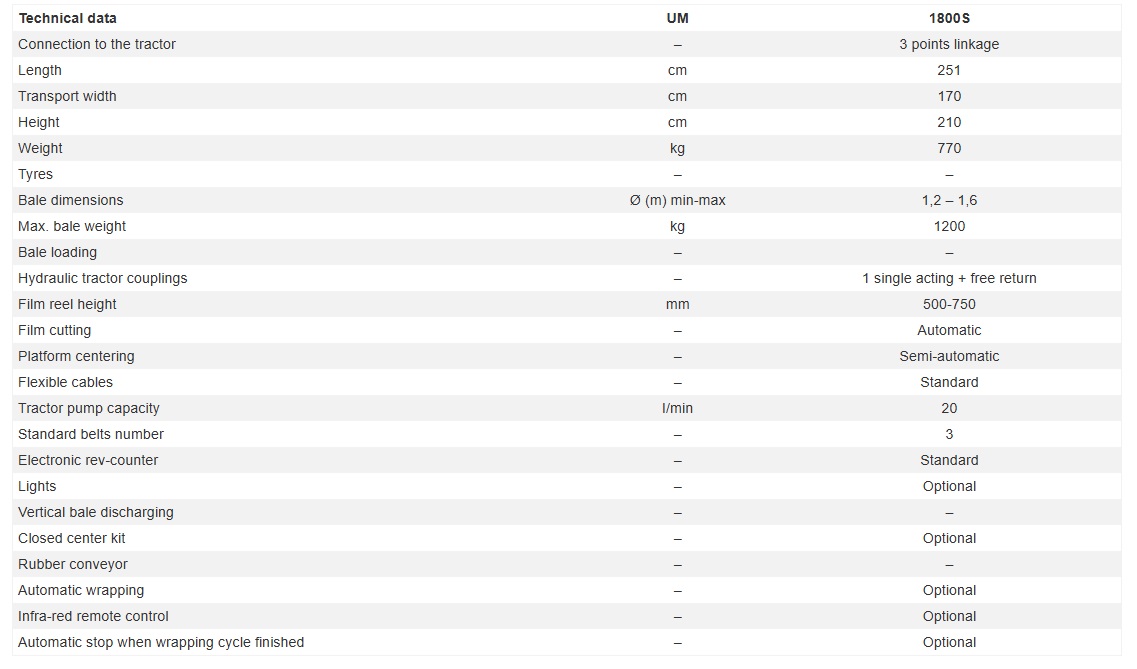1137x669 pixels.
Task: Click the "Semi-automatic" platform centering value
Action: (949, 356)
